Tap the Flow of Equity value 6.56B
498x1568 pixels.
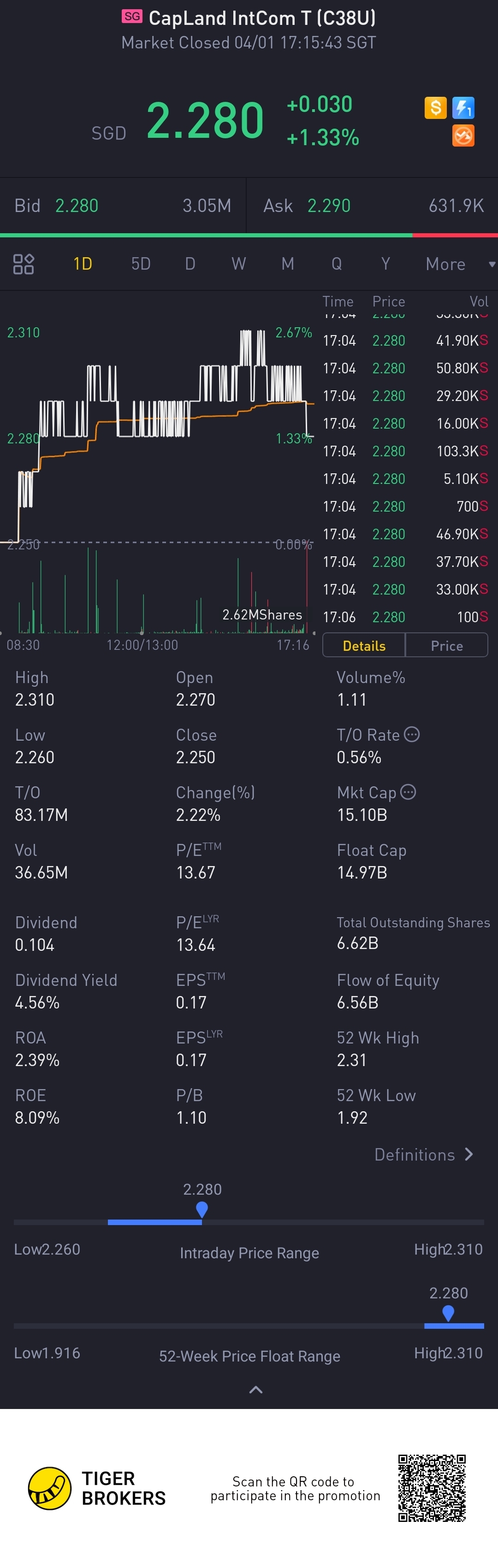point(357,1002)
